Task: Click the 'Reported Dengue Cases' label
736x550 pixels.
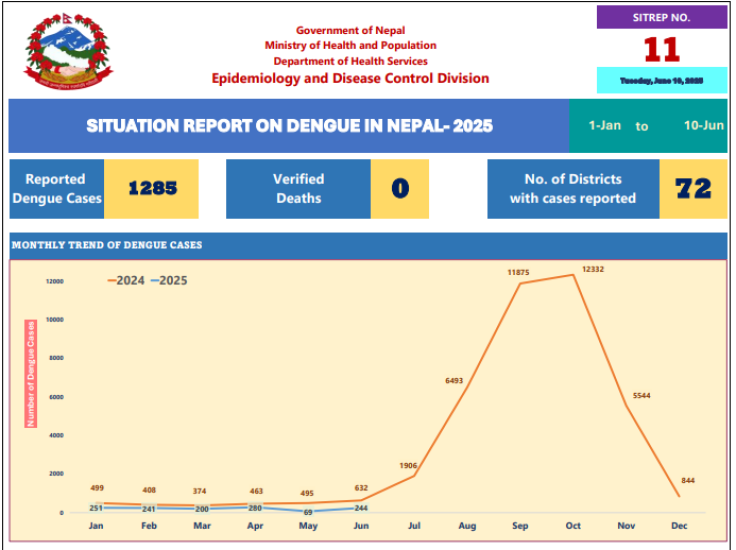Action: (x=57, y=189)
